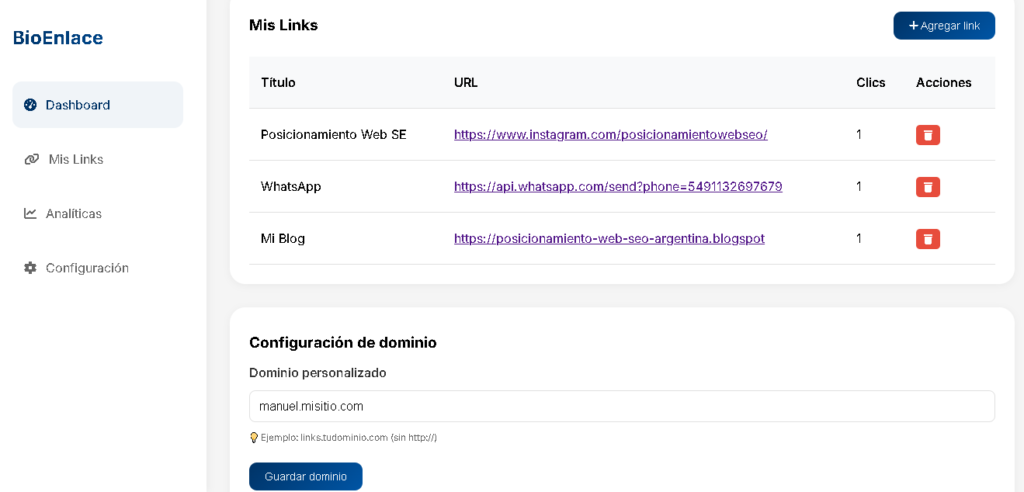Screen dimensions: 1024x492
Task: Click the lightbulb icon before Ejemplo hint
Action: [254, 438]
